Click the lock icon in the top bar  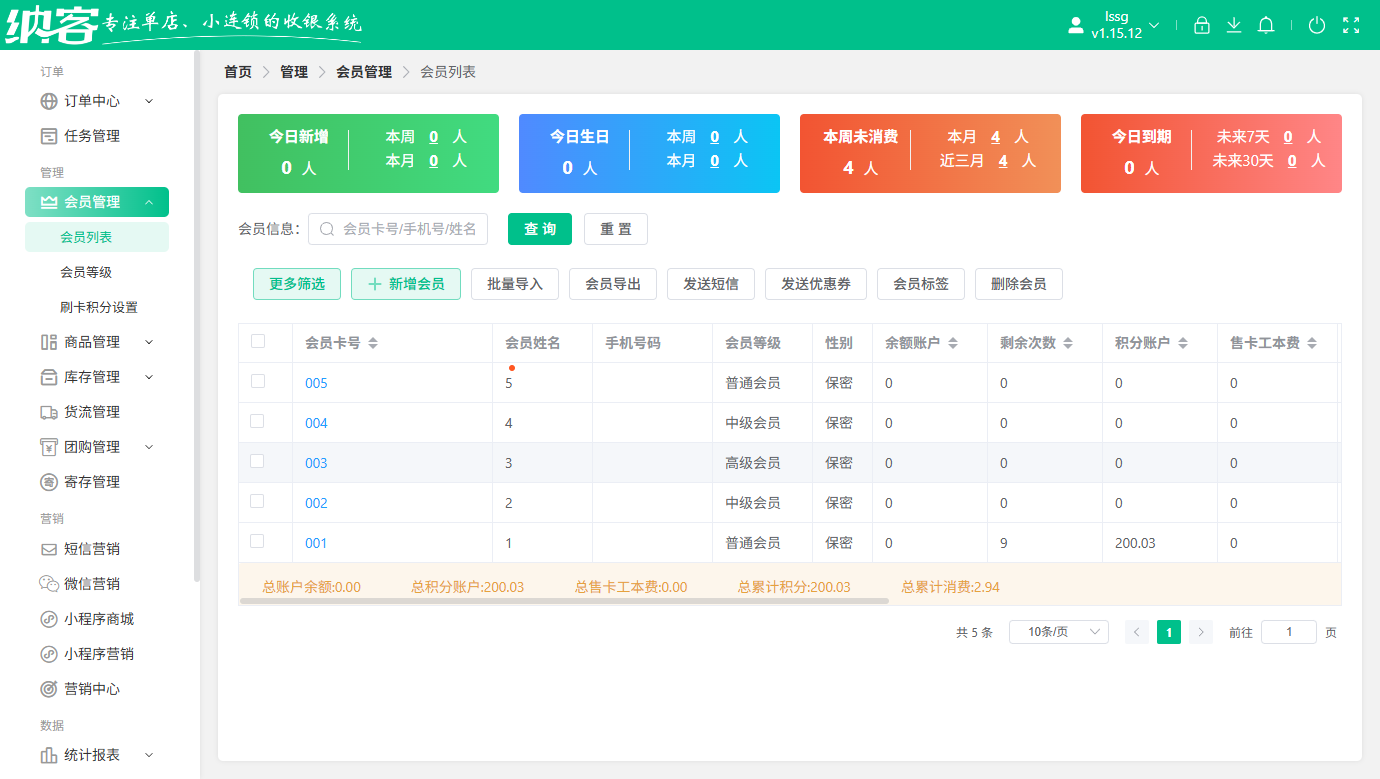(x=1201, y=25)
